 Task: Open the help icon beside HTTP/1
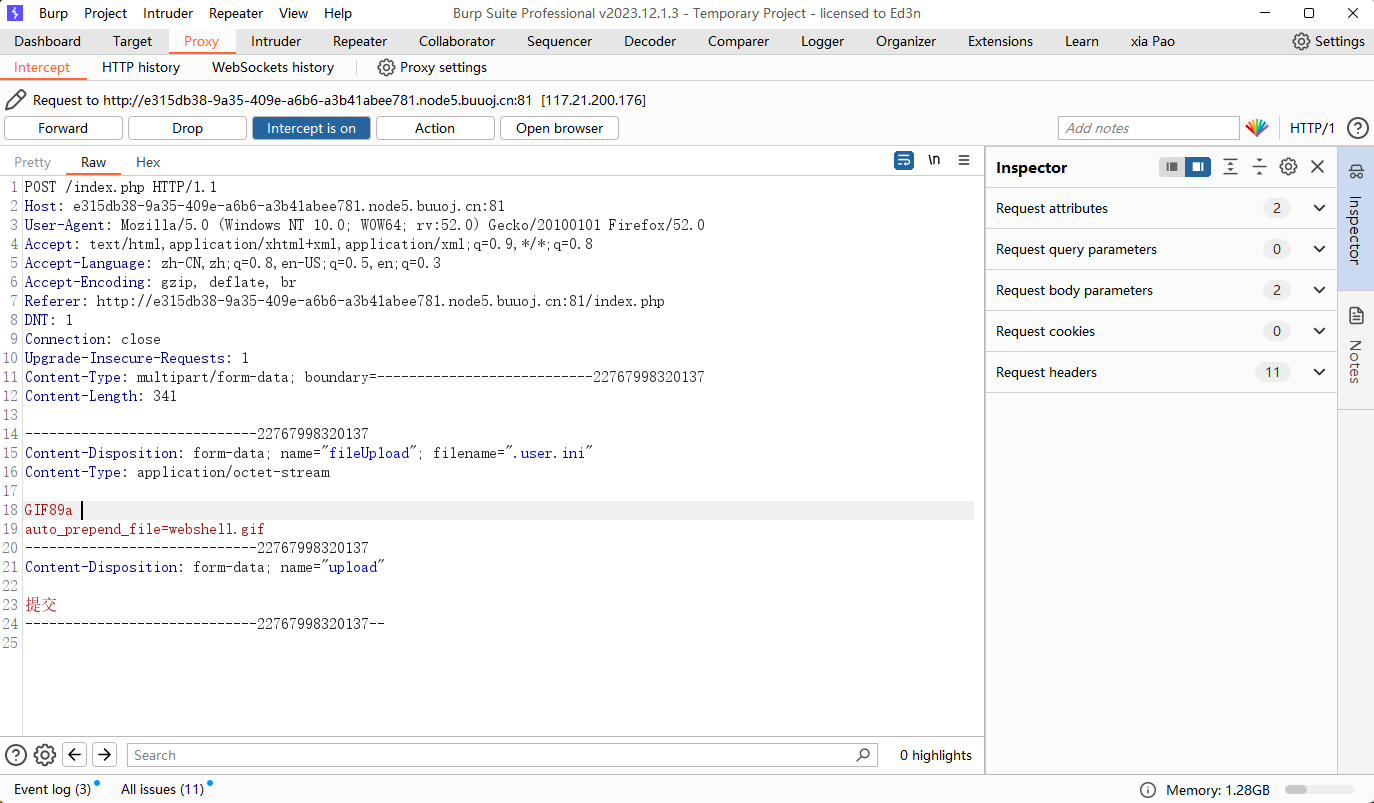(1357, 128)
